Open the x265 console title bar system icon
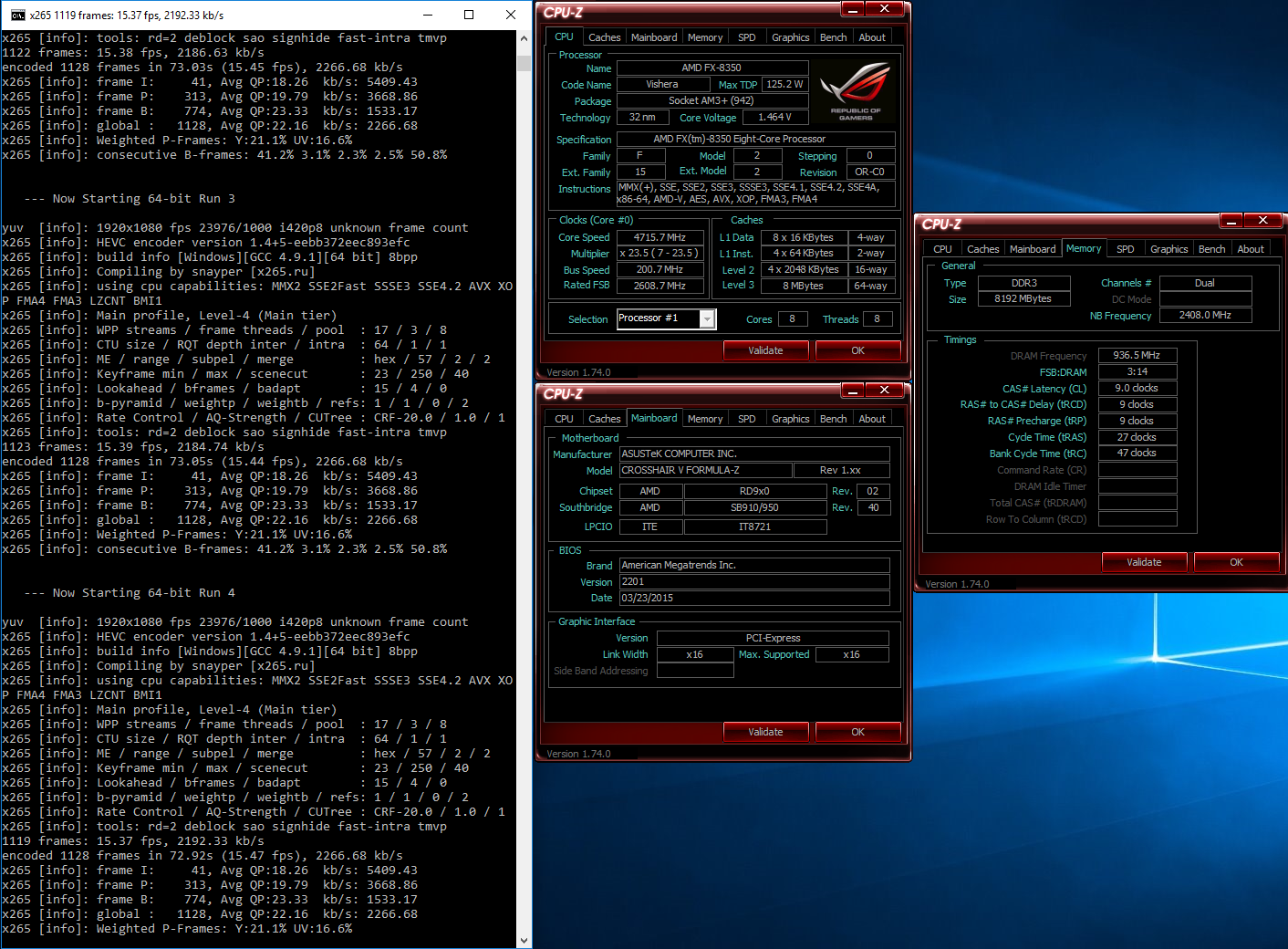This screenshot has width=1288, height=949. point(17,15)
